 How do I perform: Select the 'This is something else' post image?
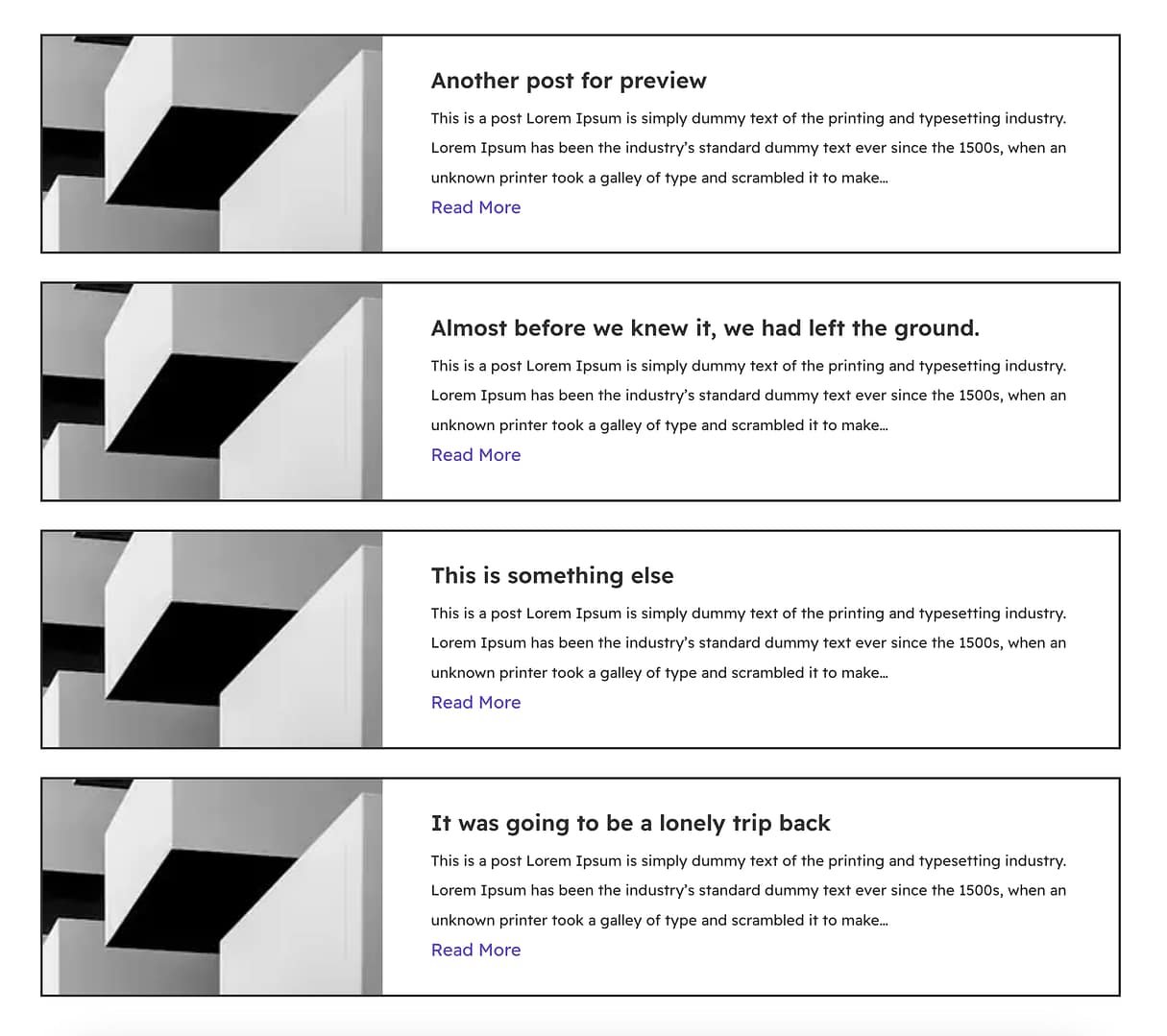(212, 639)
